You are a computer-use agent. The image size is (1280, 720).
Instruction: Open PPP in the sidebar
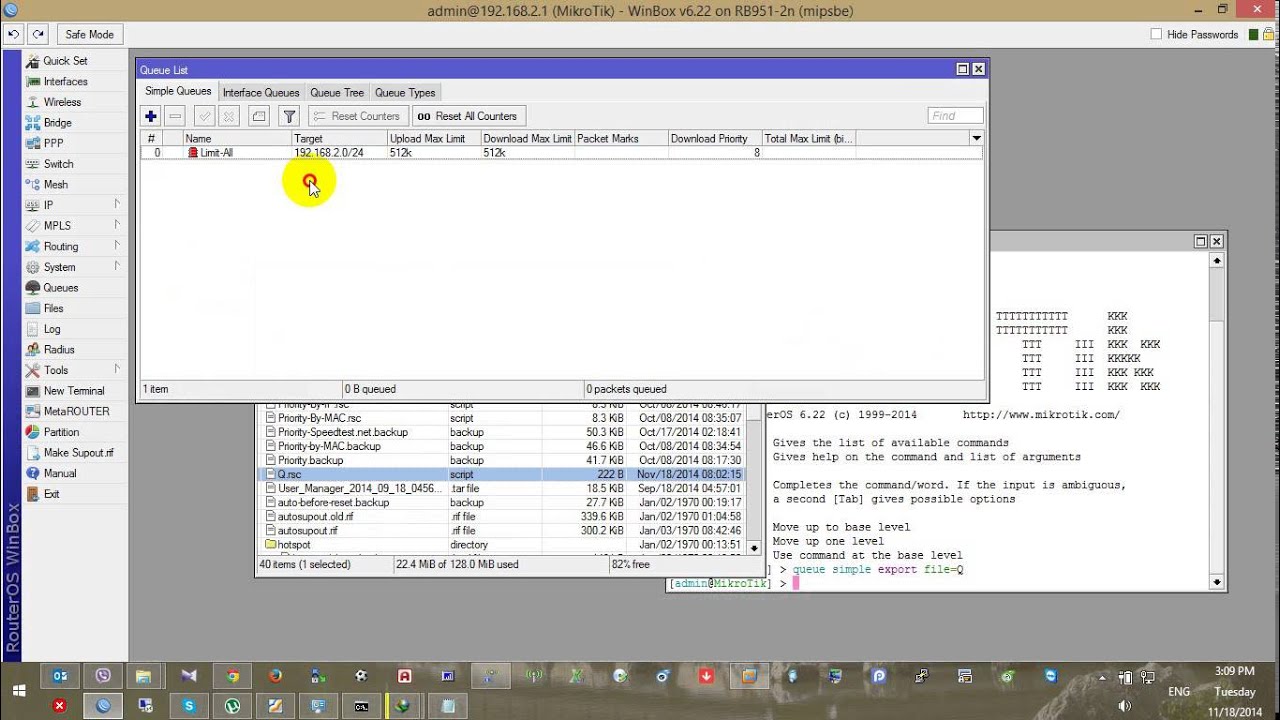[53, 143]
